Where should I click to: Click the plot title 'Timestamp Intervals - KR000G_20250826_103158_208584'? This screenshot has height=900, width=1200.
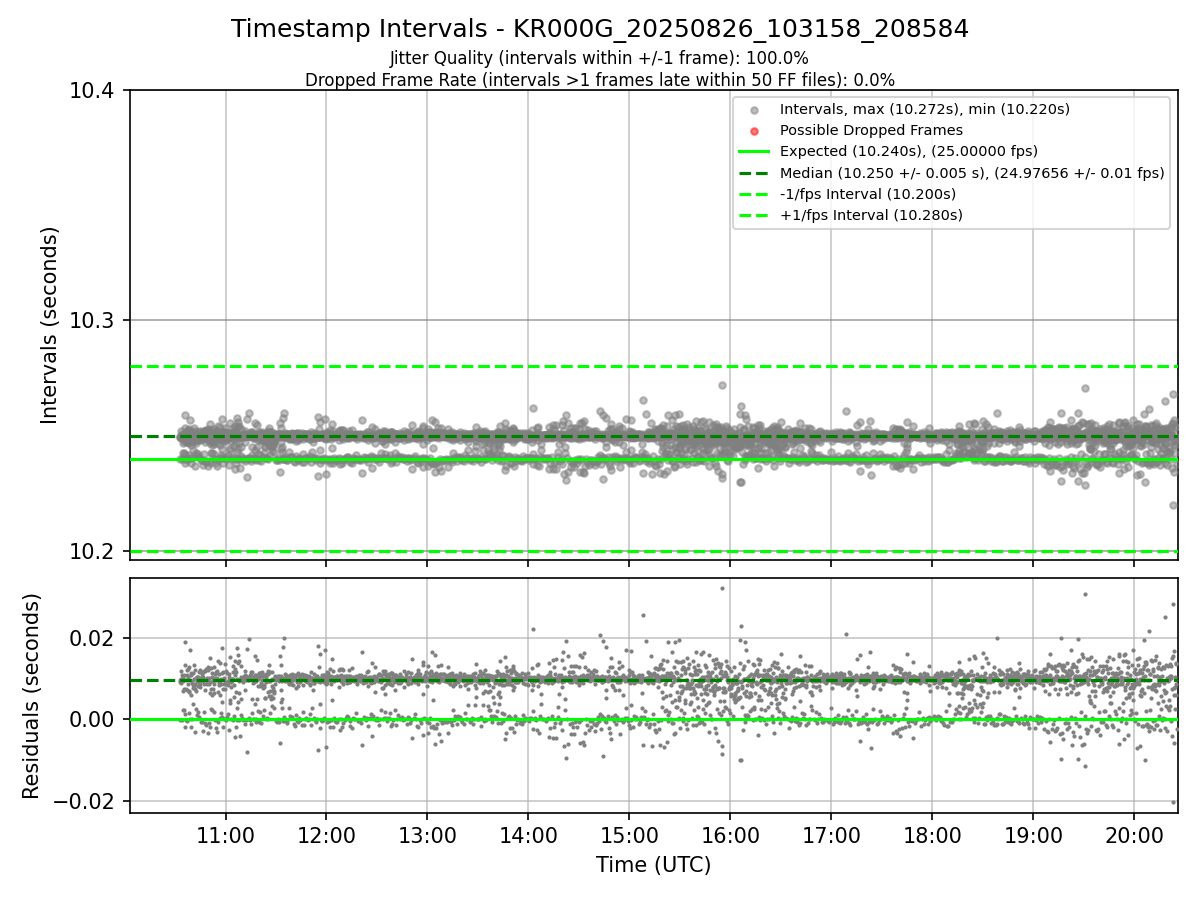tap(600, 29)
